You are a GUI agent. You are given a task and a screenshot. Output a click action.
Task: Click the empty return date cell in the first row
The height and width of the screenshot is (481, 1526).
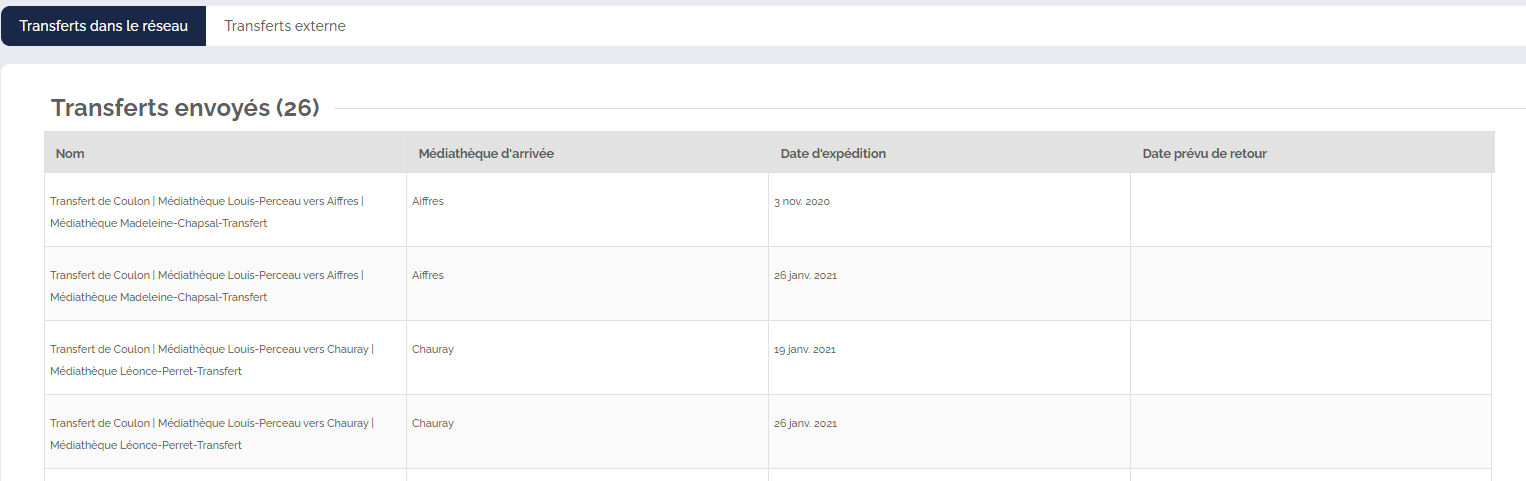[x=1311, y=210]
